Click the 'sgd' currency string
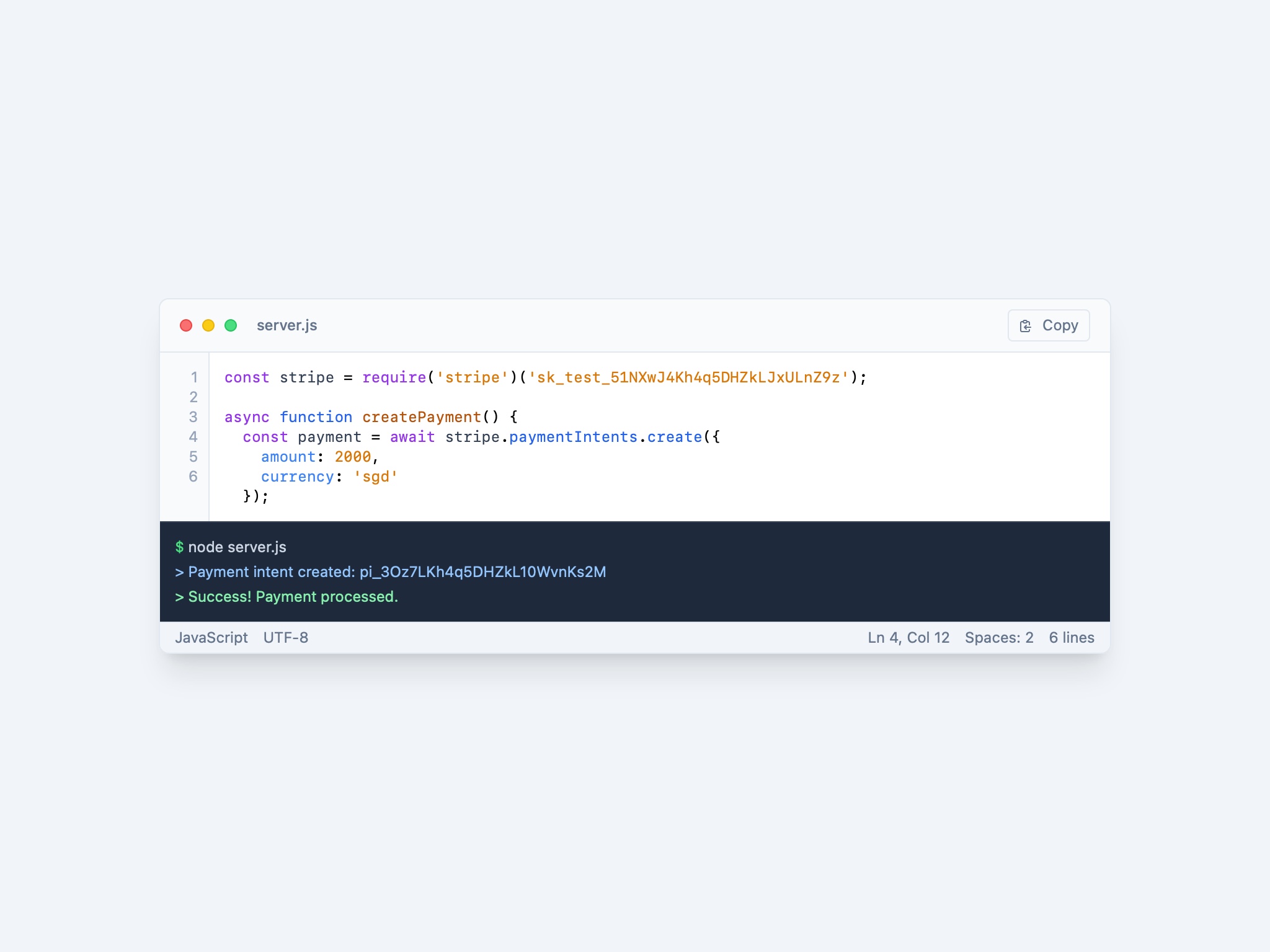This screenshot has width=1270, height=952. point(376,477)
